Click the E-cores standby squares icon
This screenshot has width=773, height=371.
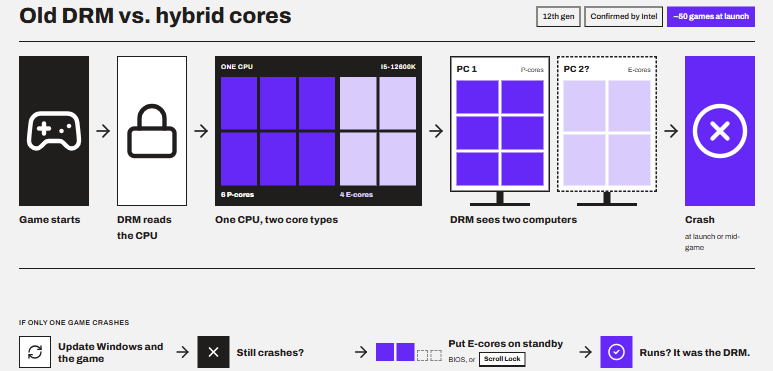pos(409,352)
